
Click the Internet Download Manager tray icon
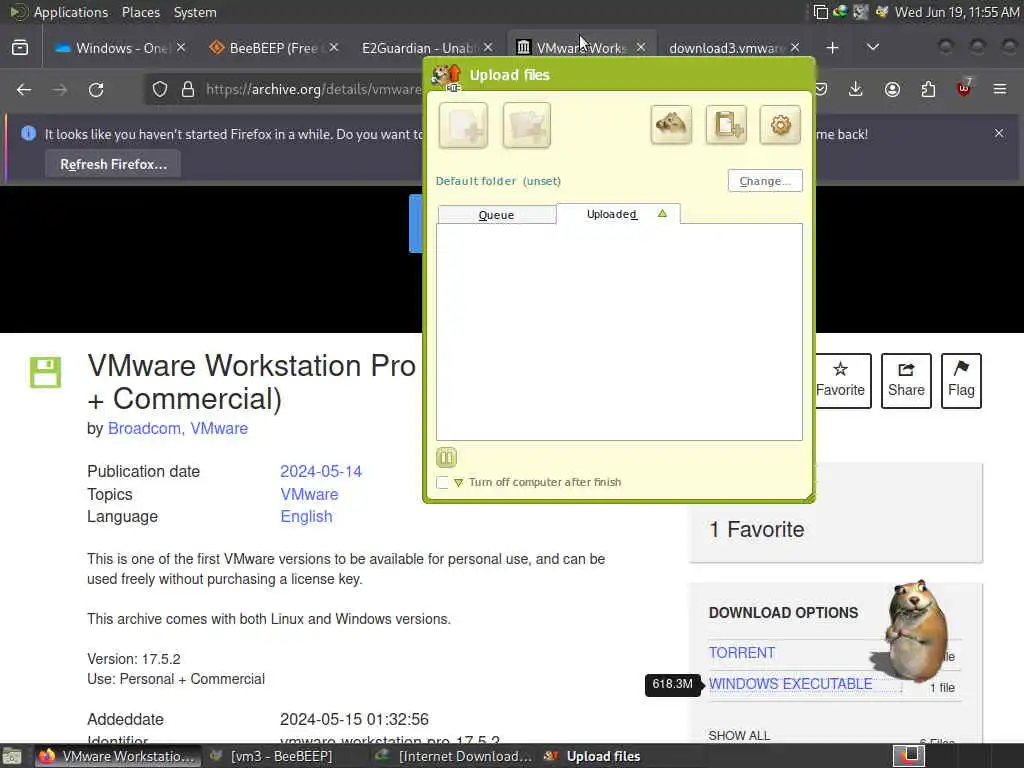click(841, 12)
